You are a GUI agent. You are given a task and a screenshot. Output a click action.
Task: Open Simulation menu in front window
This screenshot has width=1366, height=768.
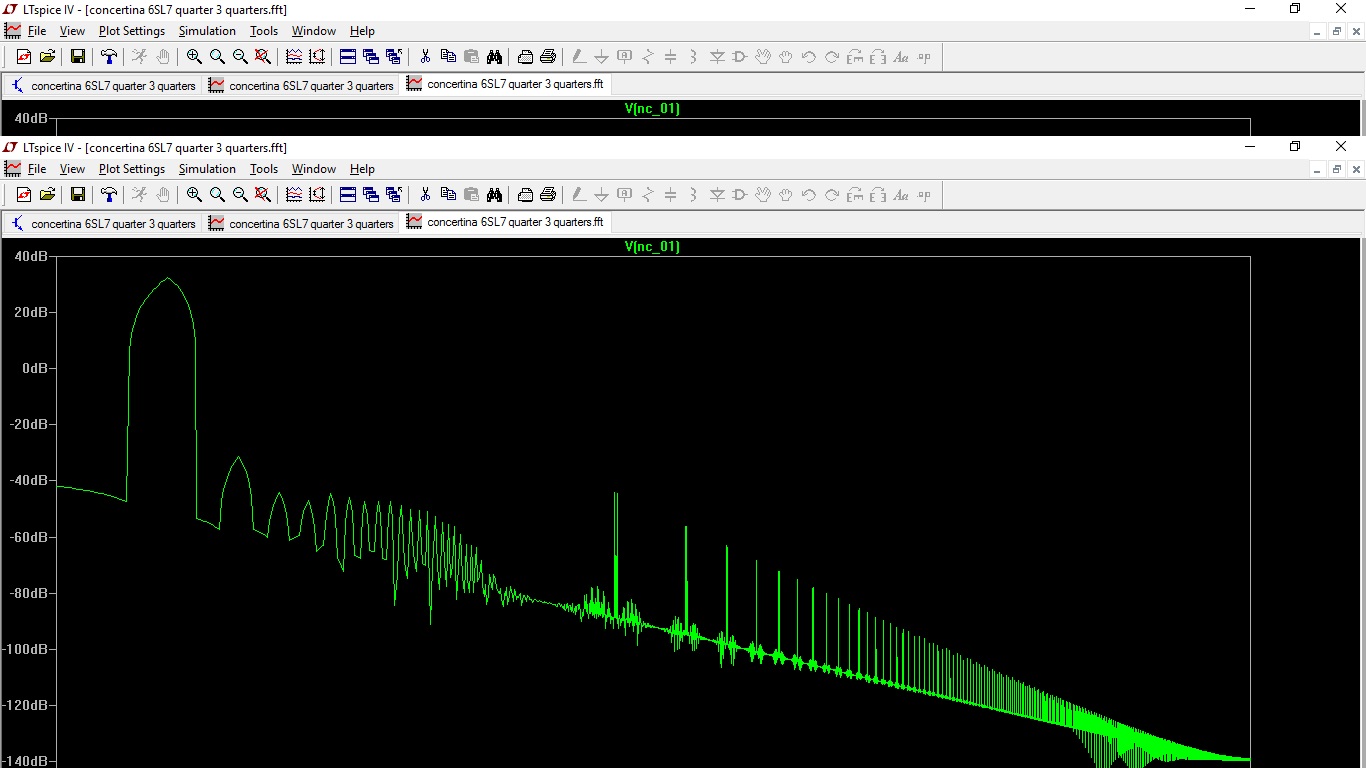207,169
